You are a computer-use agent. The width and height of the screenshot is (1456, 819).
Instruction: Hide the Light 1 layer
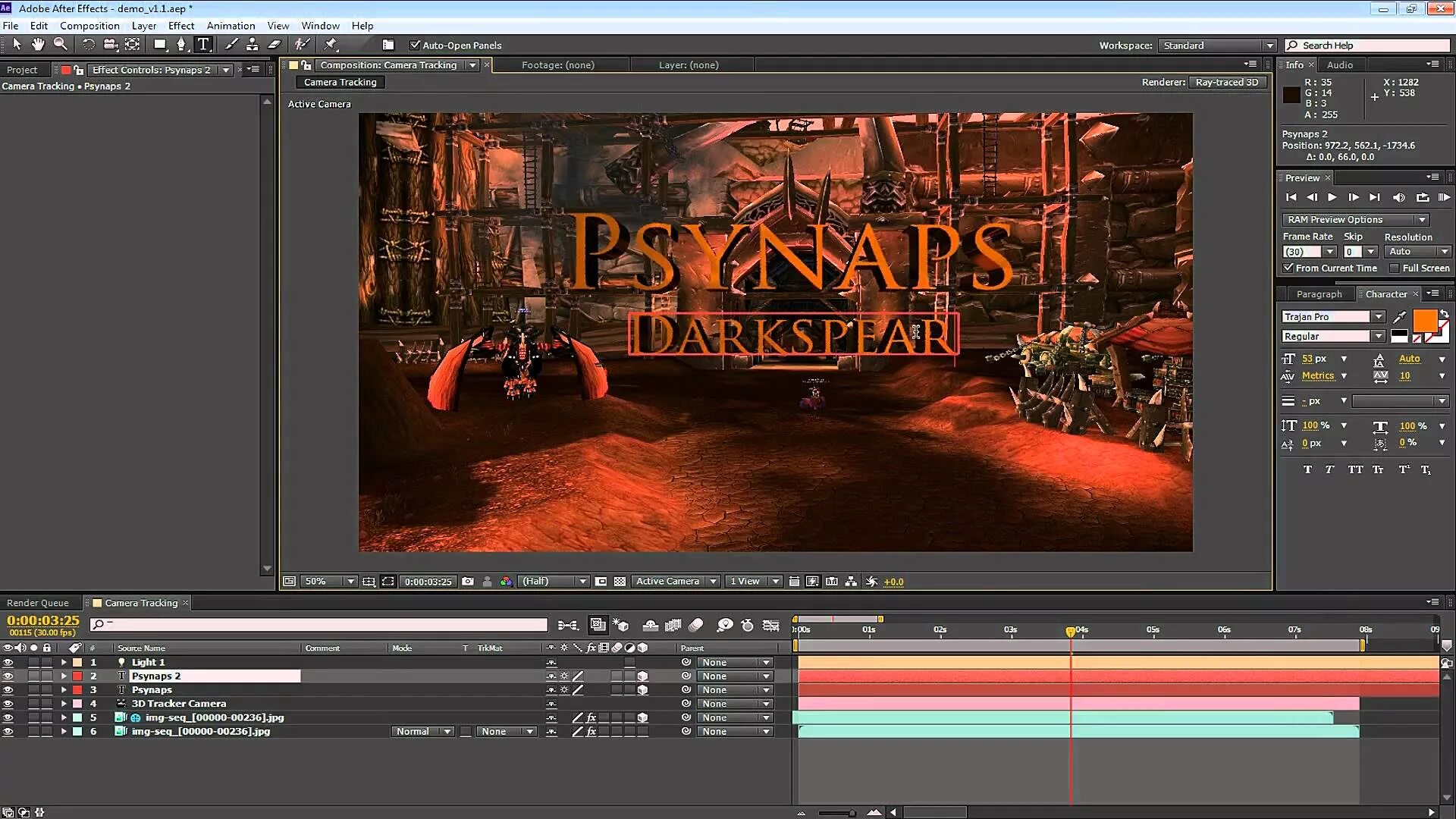(x=8, y=661)
